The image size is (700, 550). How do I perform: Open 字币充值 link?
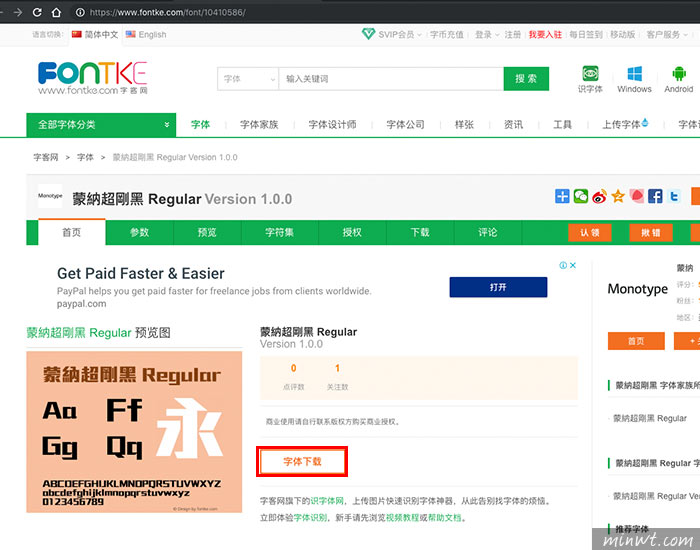(x=446, y=34)
